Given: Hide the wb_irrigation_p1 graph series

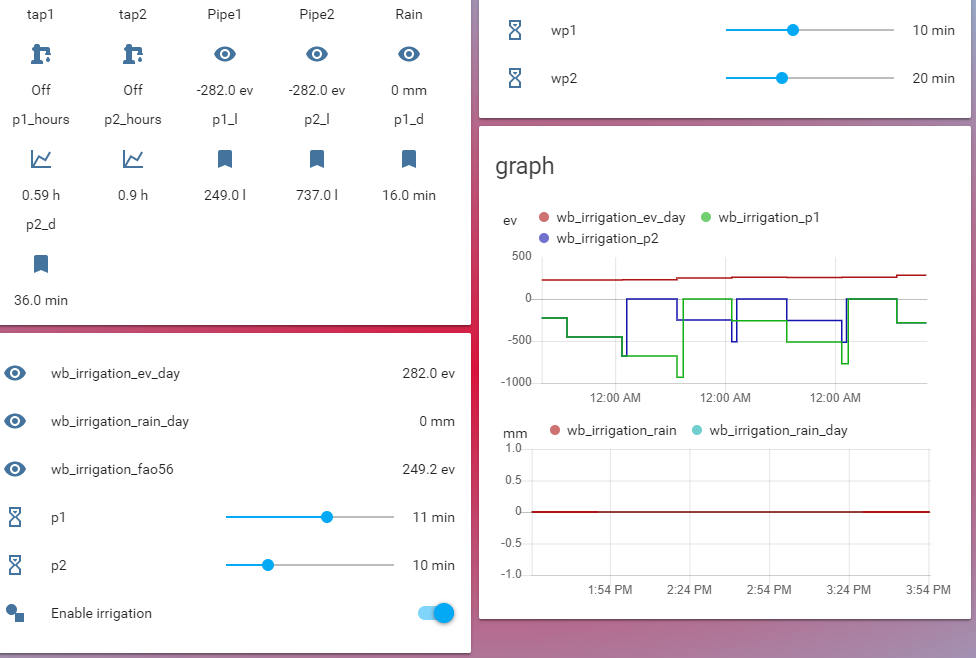Looking at the screenshot, I should coord(761,217).
